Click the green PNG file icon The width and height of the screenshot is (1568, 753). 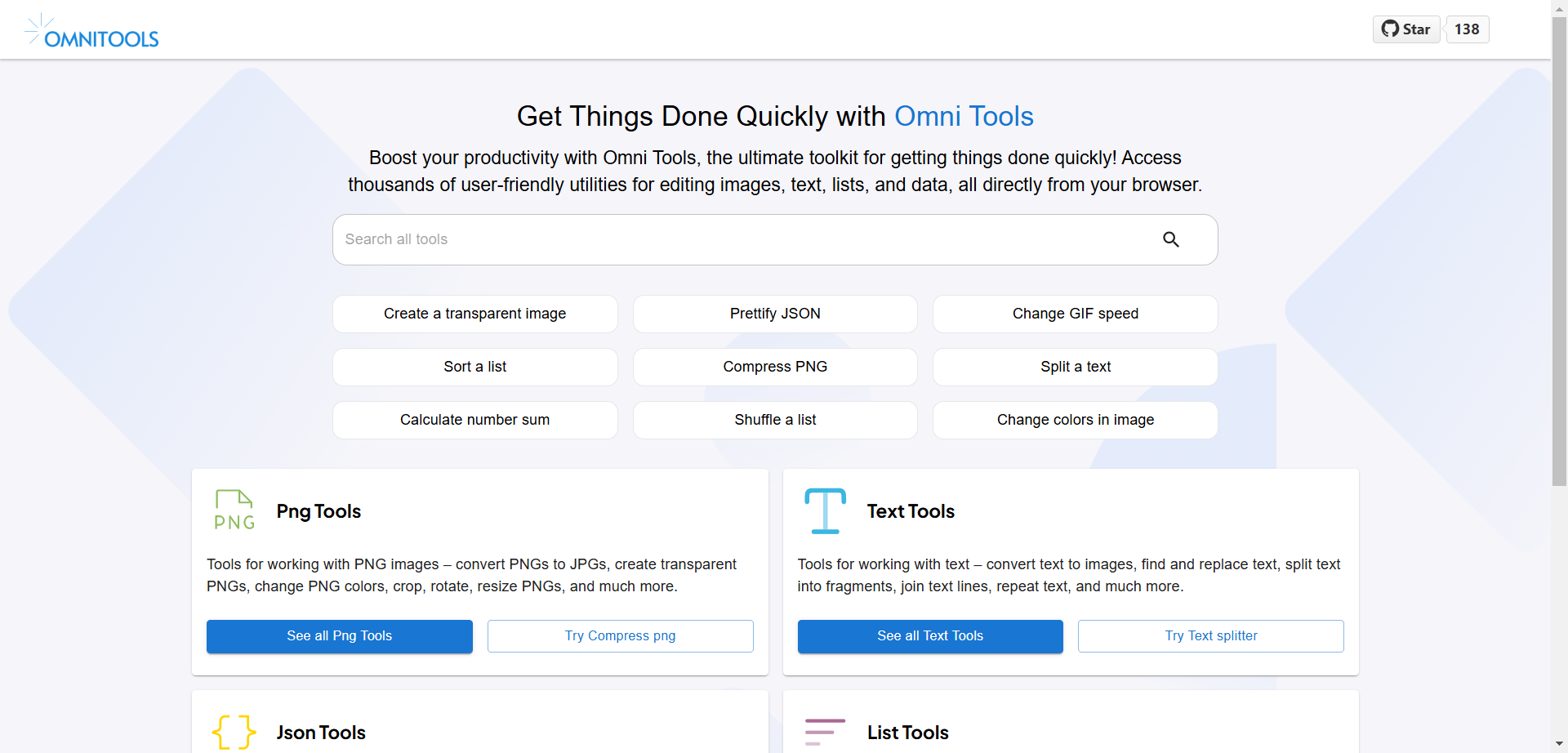pos(234,510)
